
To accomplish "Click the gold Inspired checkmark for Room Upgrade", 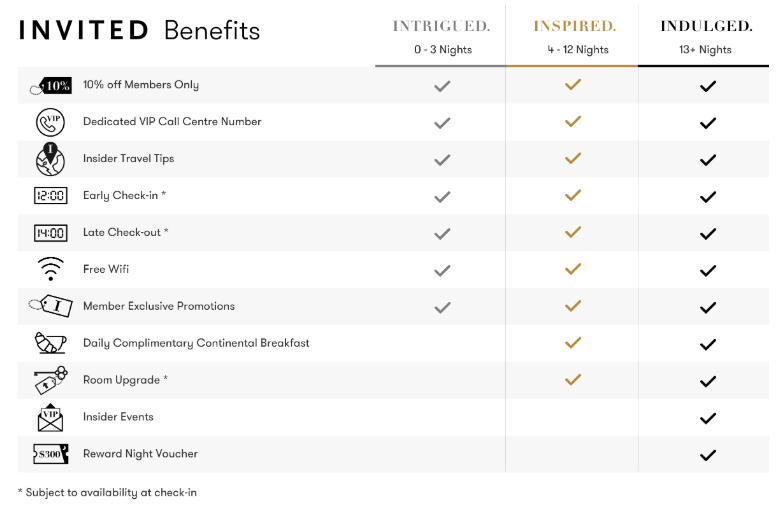I will [573, 380].
